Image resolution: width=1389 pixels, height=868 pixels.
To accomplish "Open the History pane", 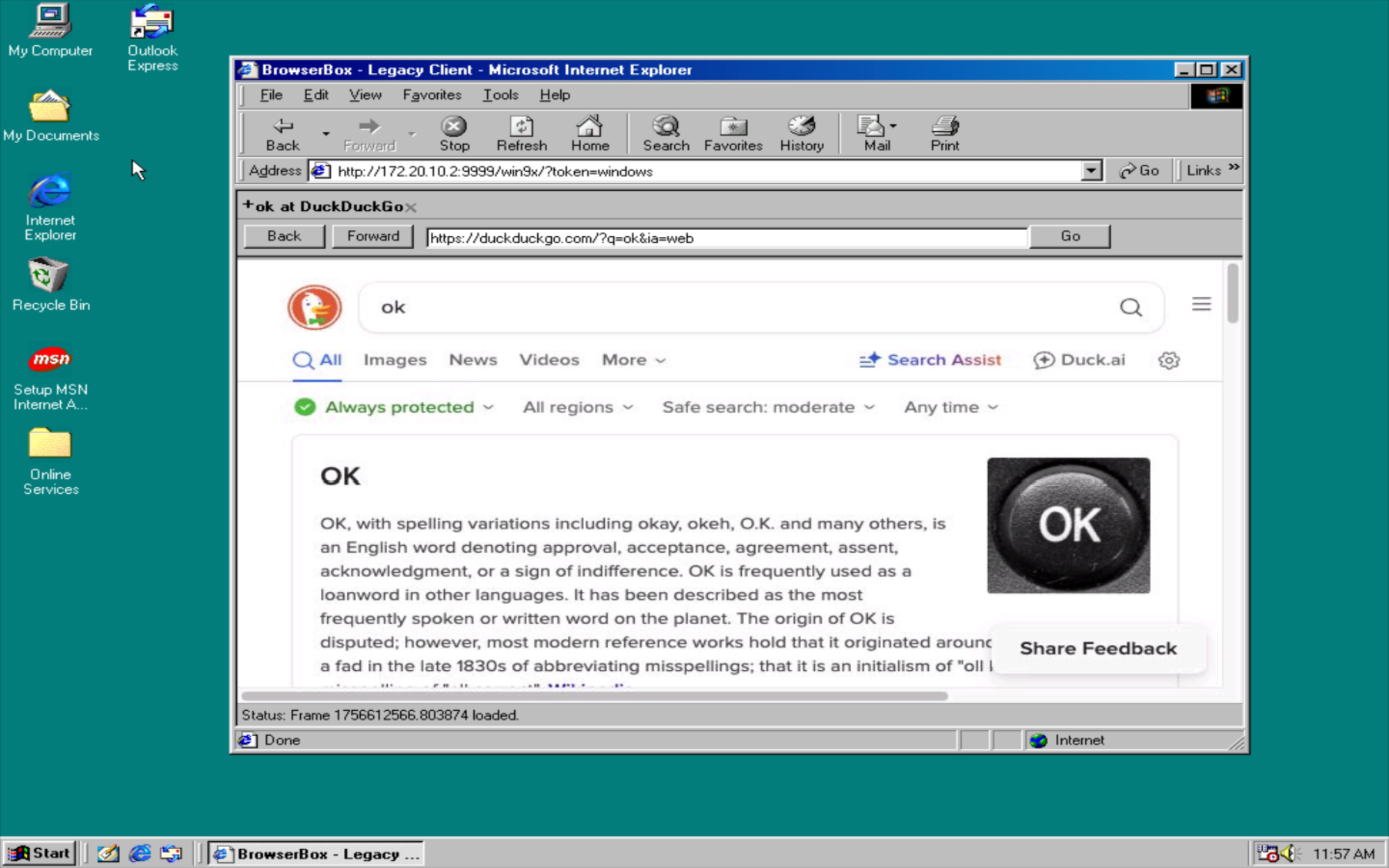I will coord(801,134).
